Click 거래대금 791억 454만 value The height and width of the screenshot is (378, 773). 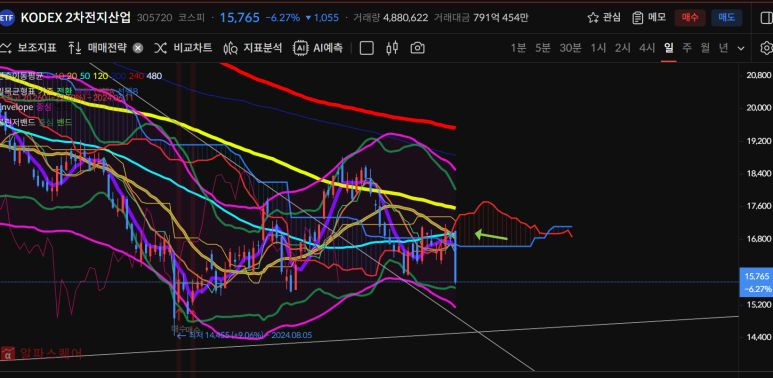(501, 18)
